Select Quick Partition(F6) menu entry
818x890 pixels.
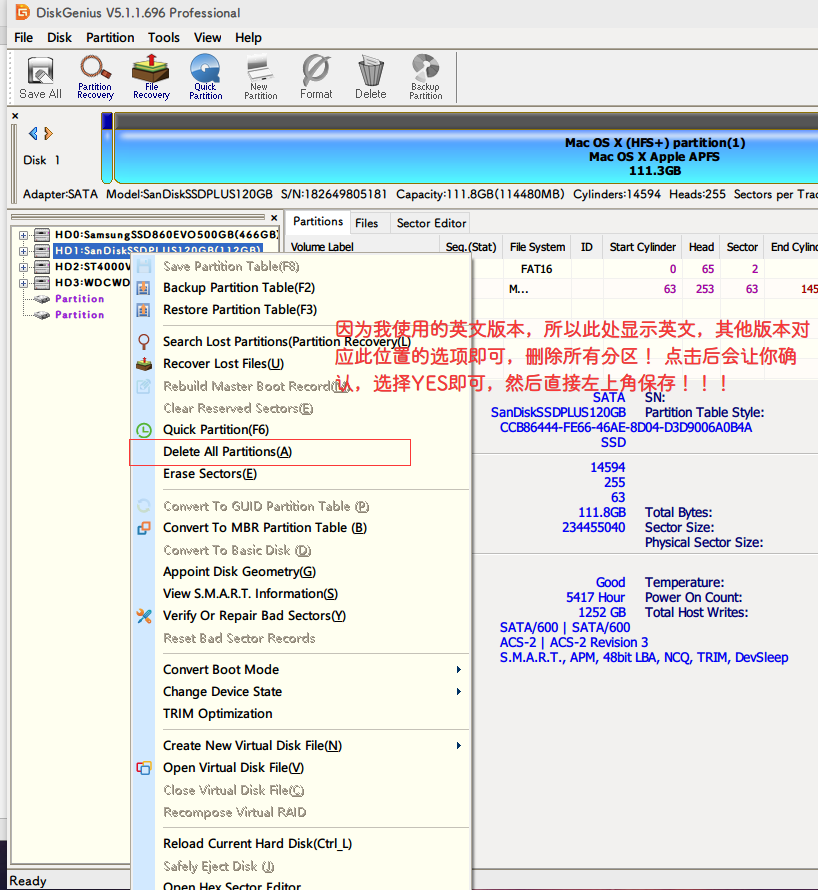tap(216, 430)
